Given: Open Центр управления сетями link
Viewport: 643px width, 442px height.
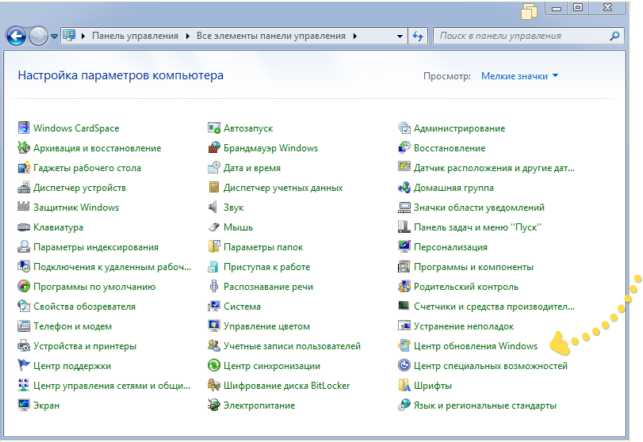Looking at the screenshot, I should [x=112, y=386].
